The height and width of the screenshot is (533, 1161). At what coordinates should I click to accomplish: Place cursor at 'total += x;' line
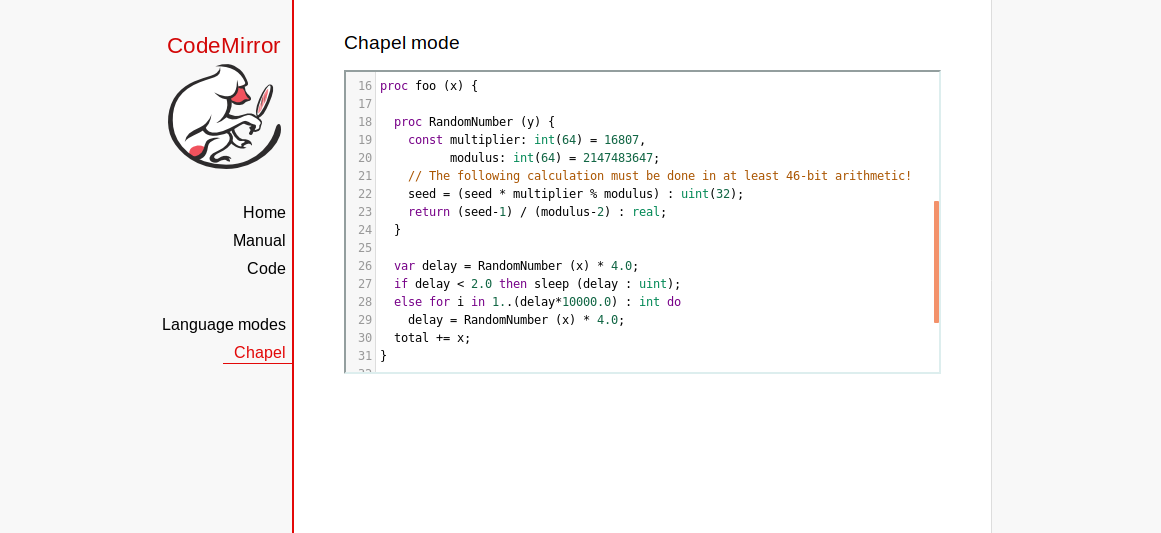pyautogui.click(x=432, y=338)
